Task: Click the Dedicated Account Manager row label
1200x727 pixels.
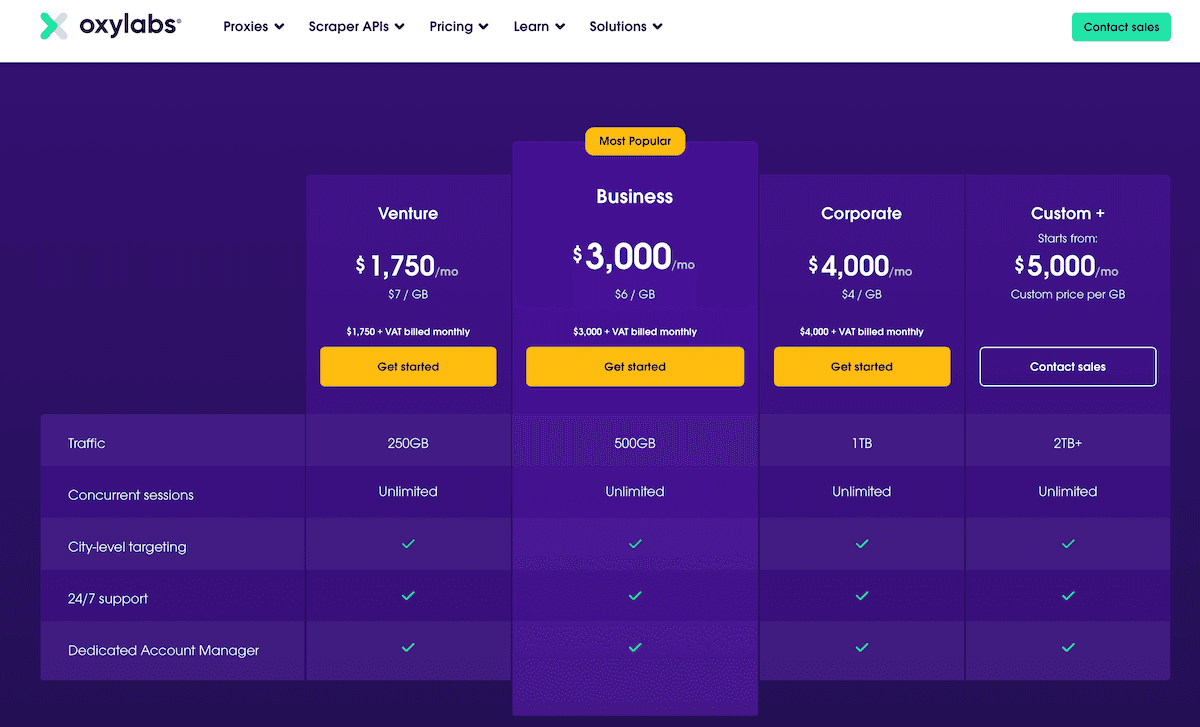Action: pyautogui.click(x=164, y=650)
